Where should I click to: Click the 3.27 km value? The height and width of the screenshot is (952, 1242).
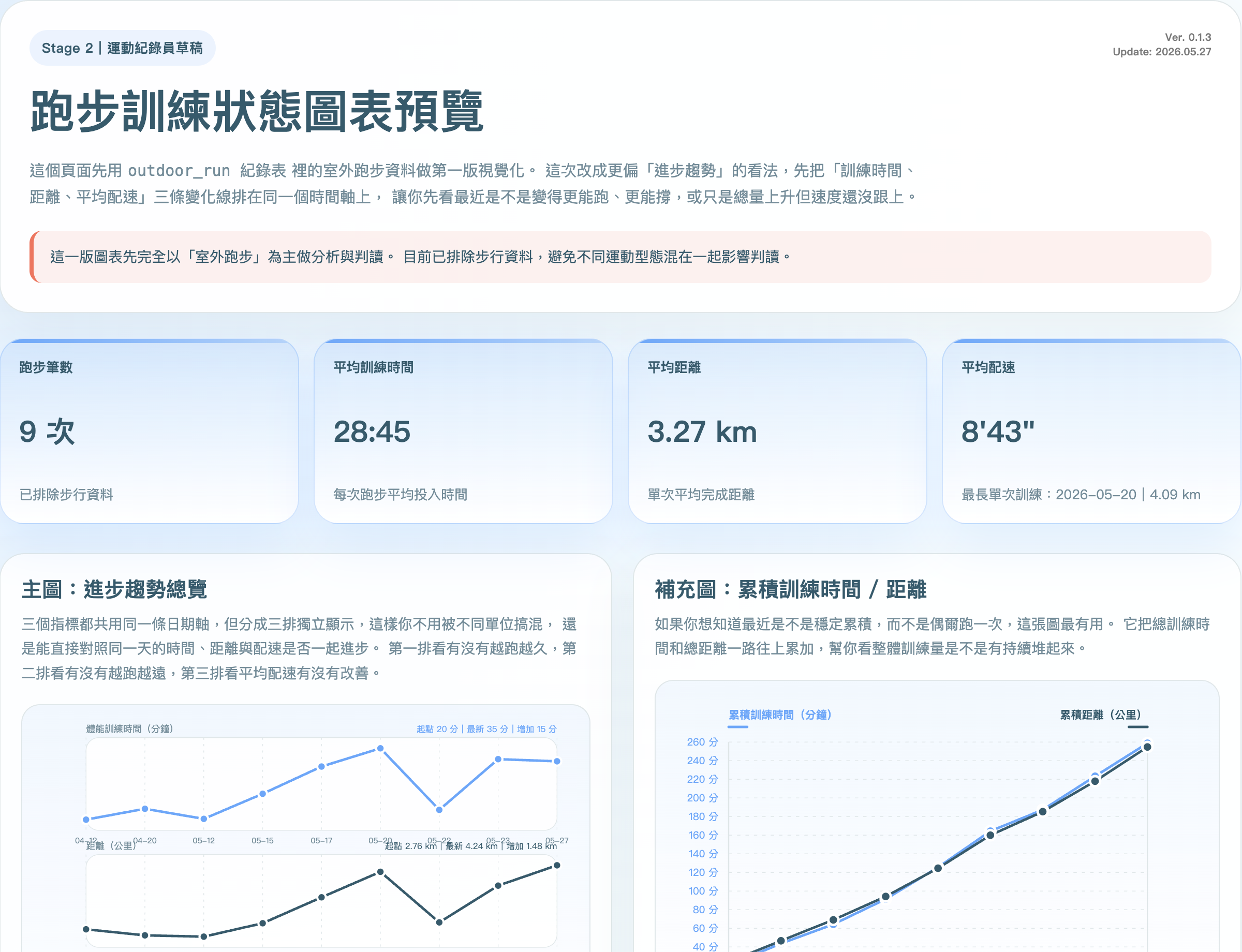(702, 432)
